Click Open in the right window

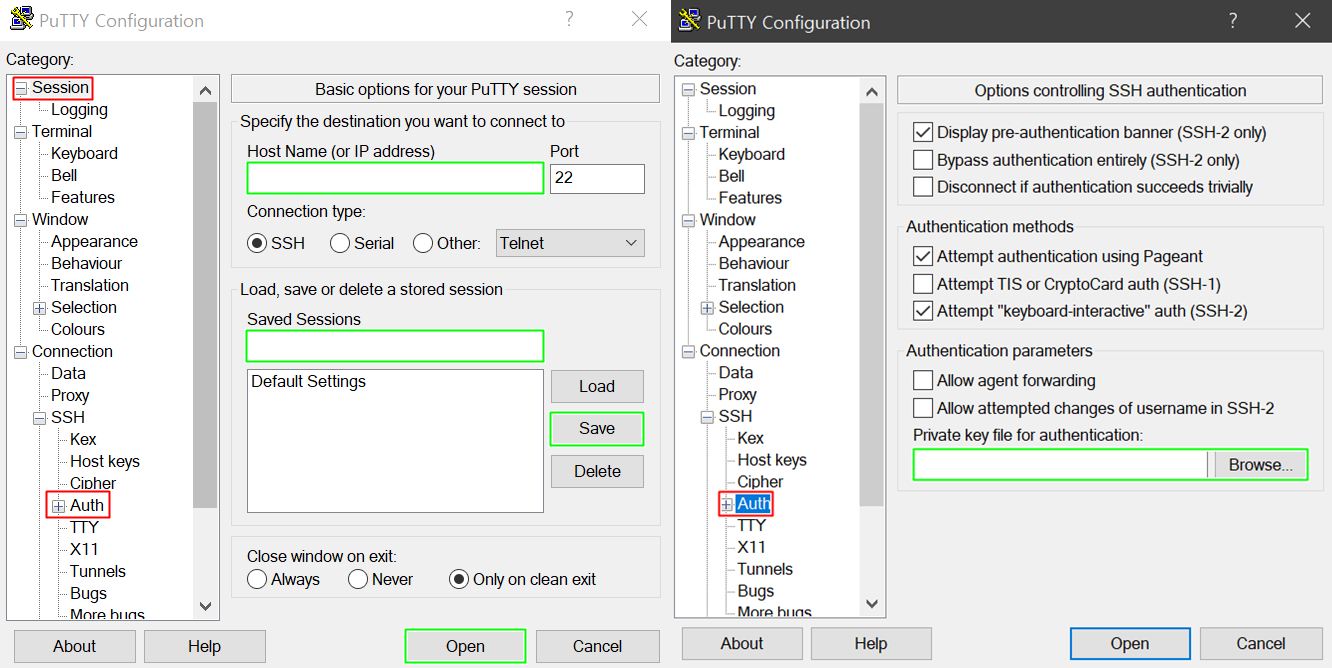[x=1130, y=644]
